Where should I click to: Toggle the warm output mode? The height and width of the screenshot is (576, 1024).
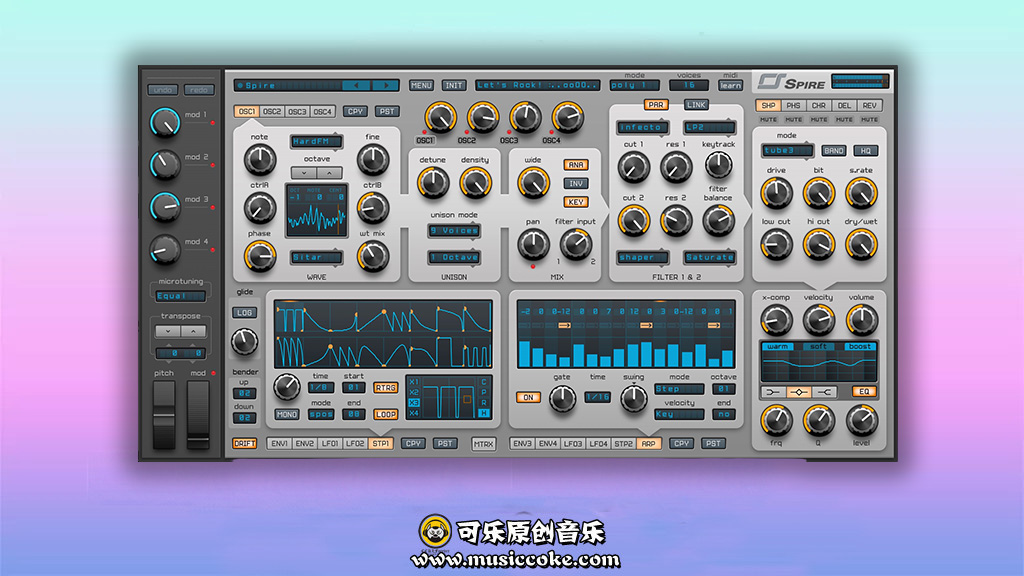[777, 346]
